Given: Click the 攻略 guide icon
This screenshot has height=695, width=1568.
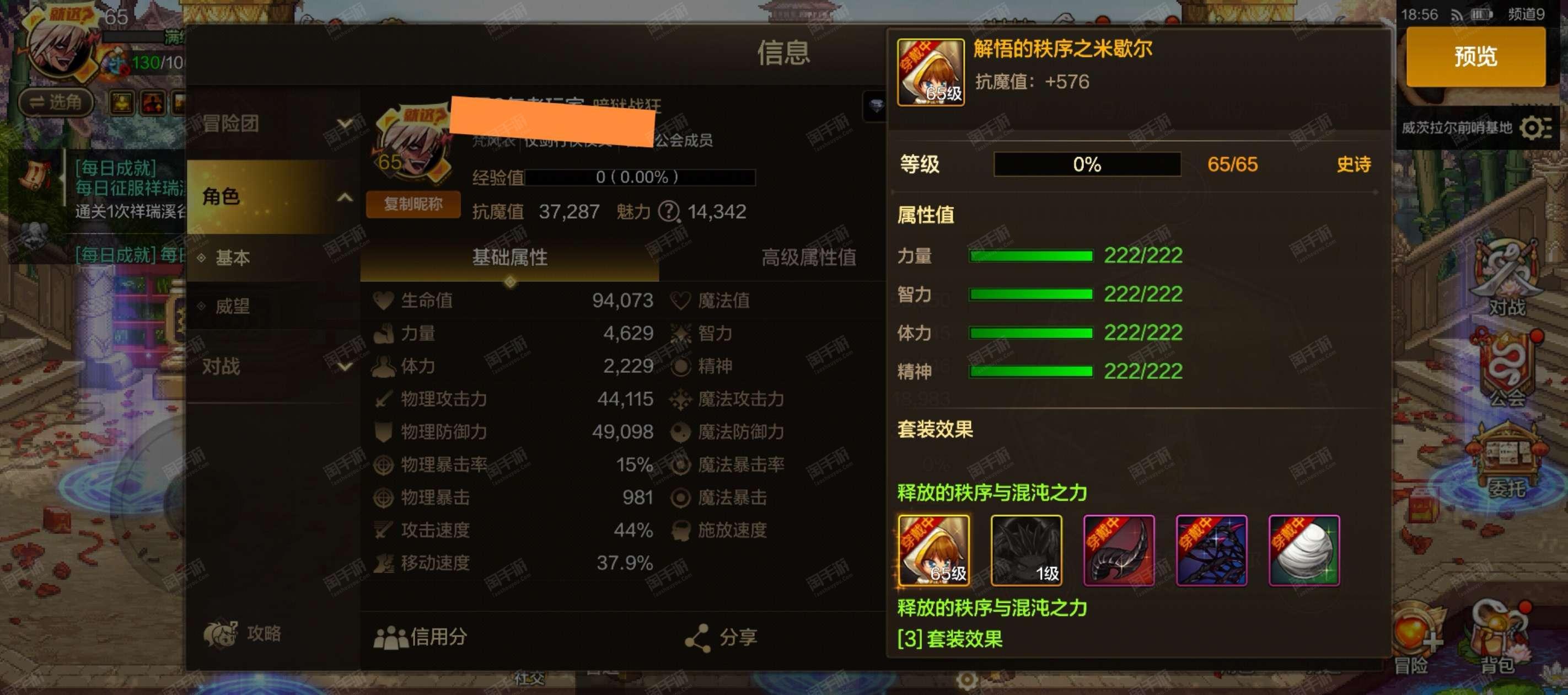Looking at the screenshot, I should [242, 633].
